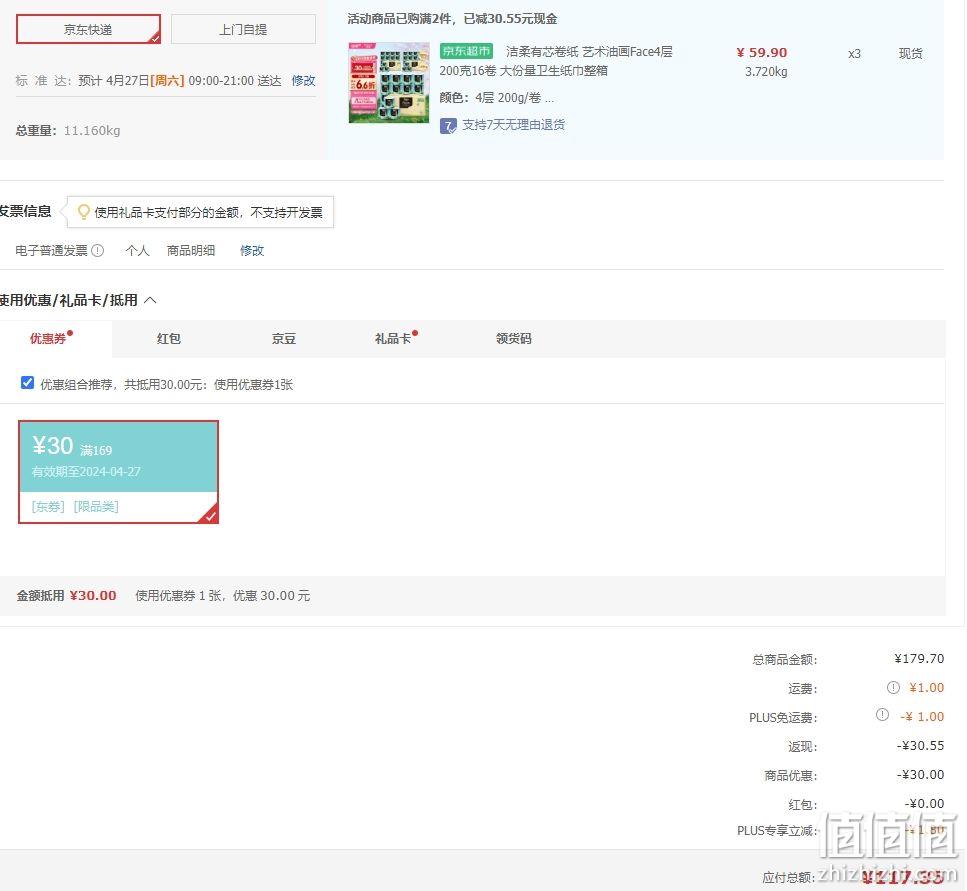Click 商品优惠 value -¥30.00
The height and width of the screenshot is (891, 967).
pos(920,774)
